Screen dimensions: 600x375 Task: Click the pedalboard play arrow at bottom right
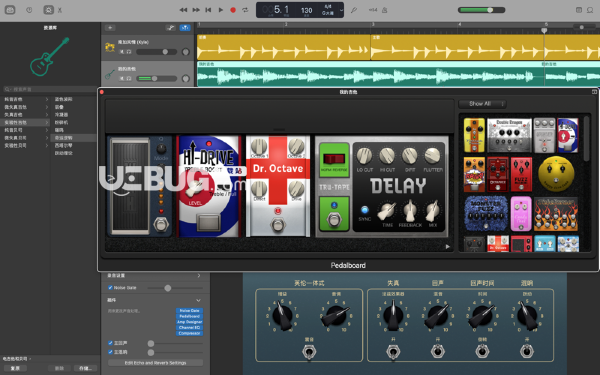(447, 247)
